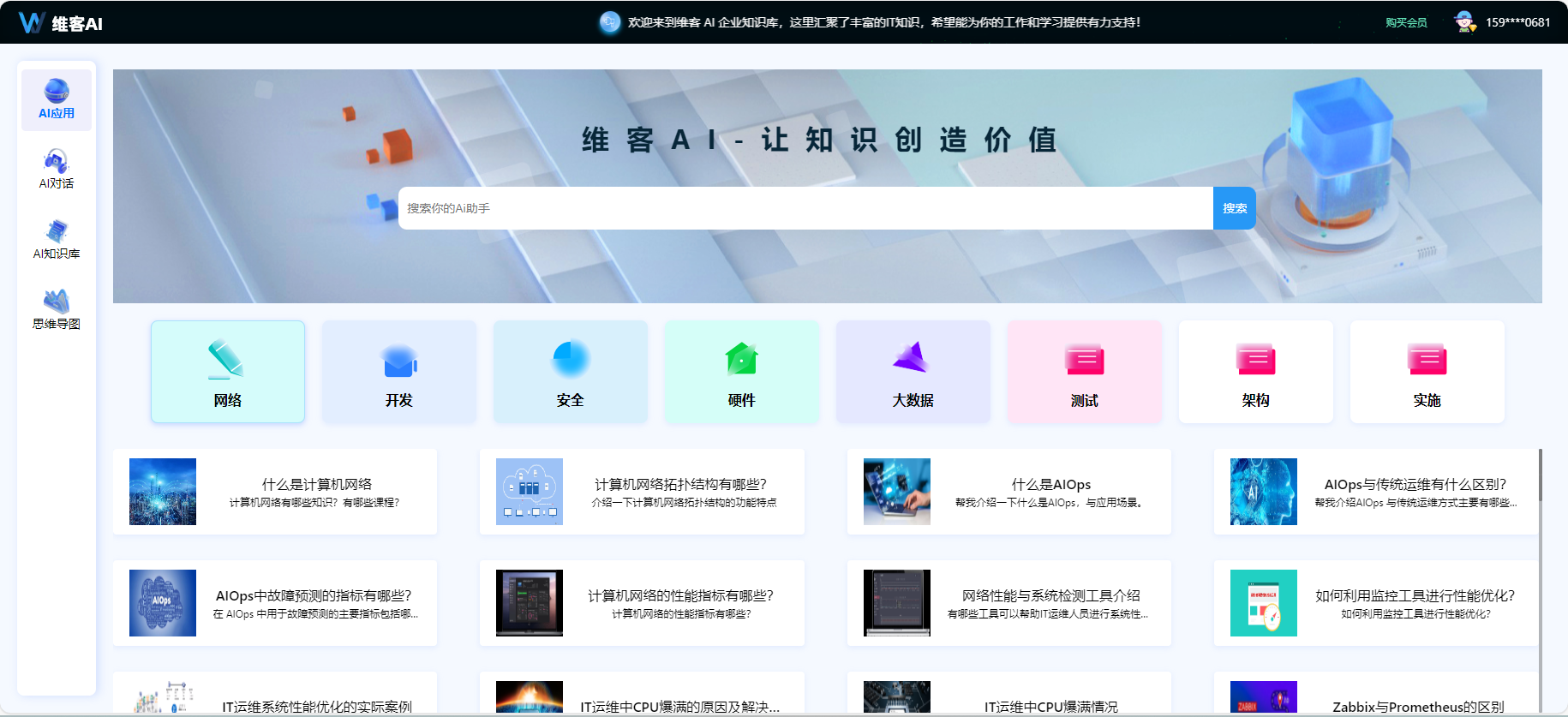Open the 思维导图 sidebar icon
This screenshot has height=717, width=1568.
57,302
